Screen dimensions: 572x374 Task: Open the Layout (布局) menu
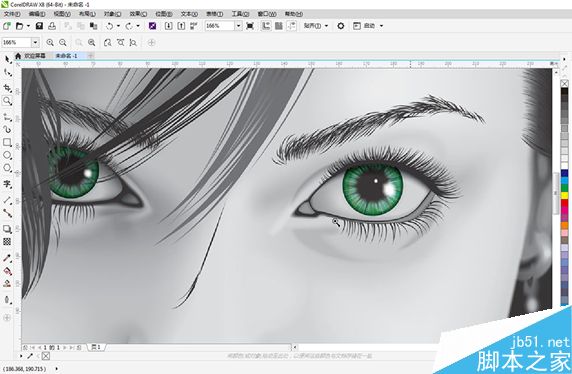click(87, 14)
